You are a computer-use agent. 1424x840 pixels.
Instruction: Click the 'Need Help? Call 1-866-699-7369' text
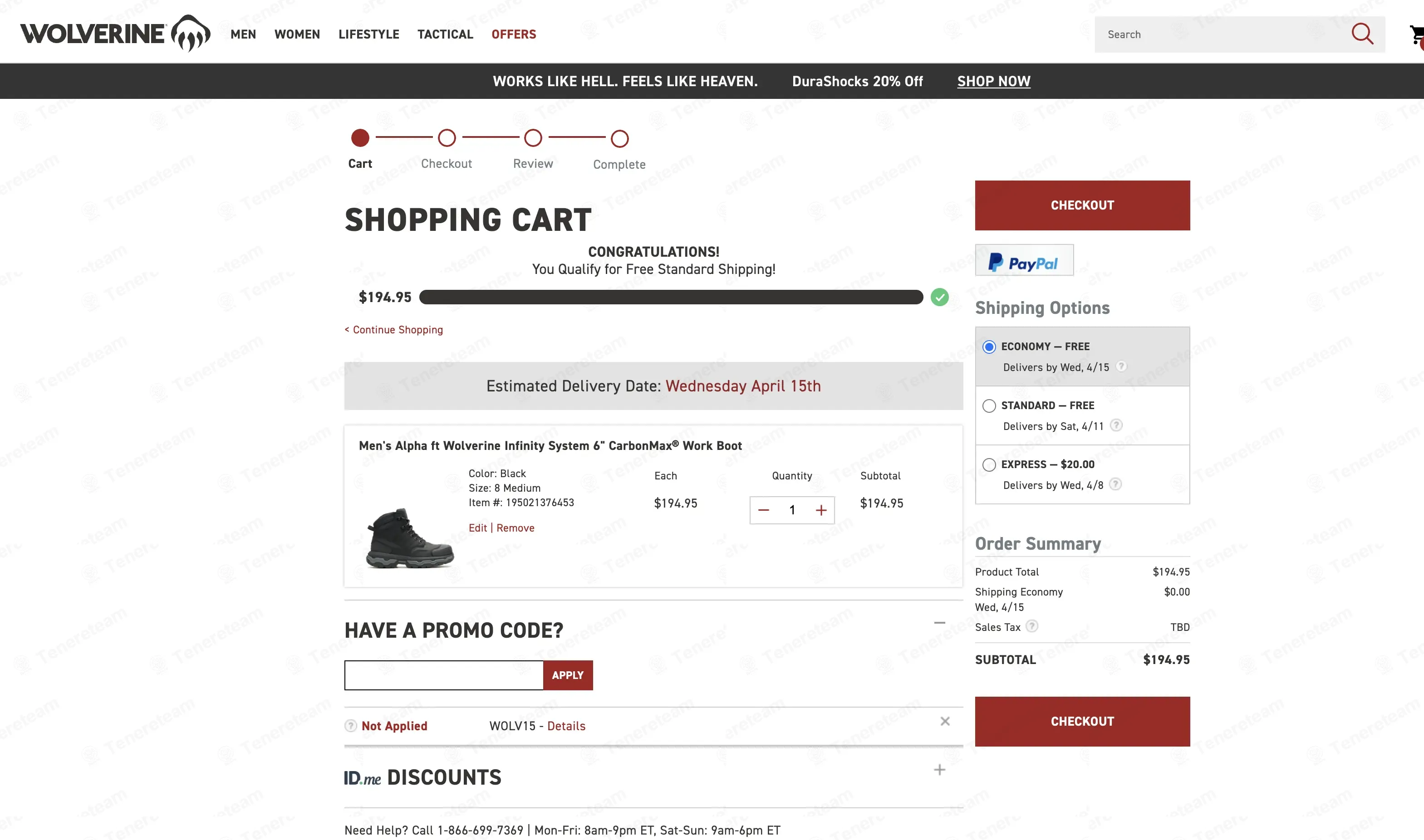point(434,830)
